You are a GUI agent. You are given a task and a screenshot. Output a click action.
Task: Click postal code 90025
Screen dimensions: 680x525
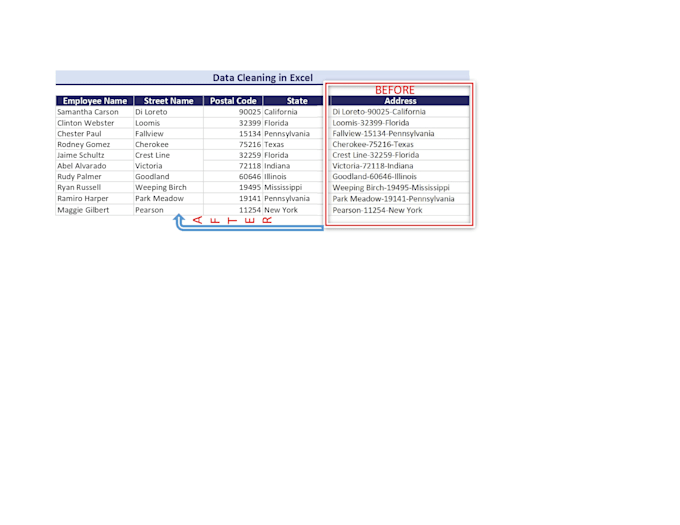[233, 112]
